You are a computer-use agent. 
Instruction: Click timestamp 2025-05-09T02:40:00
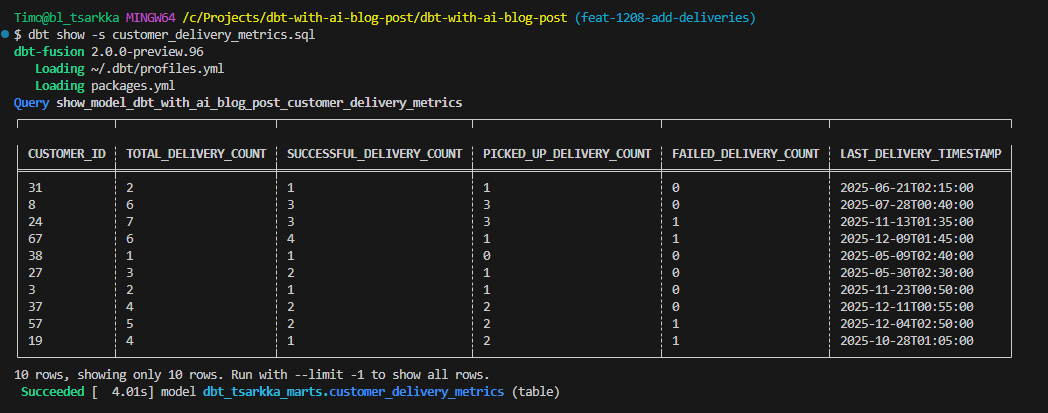pyautogui.click(x=906, y=255)
